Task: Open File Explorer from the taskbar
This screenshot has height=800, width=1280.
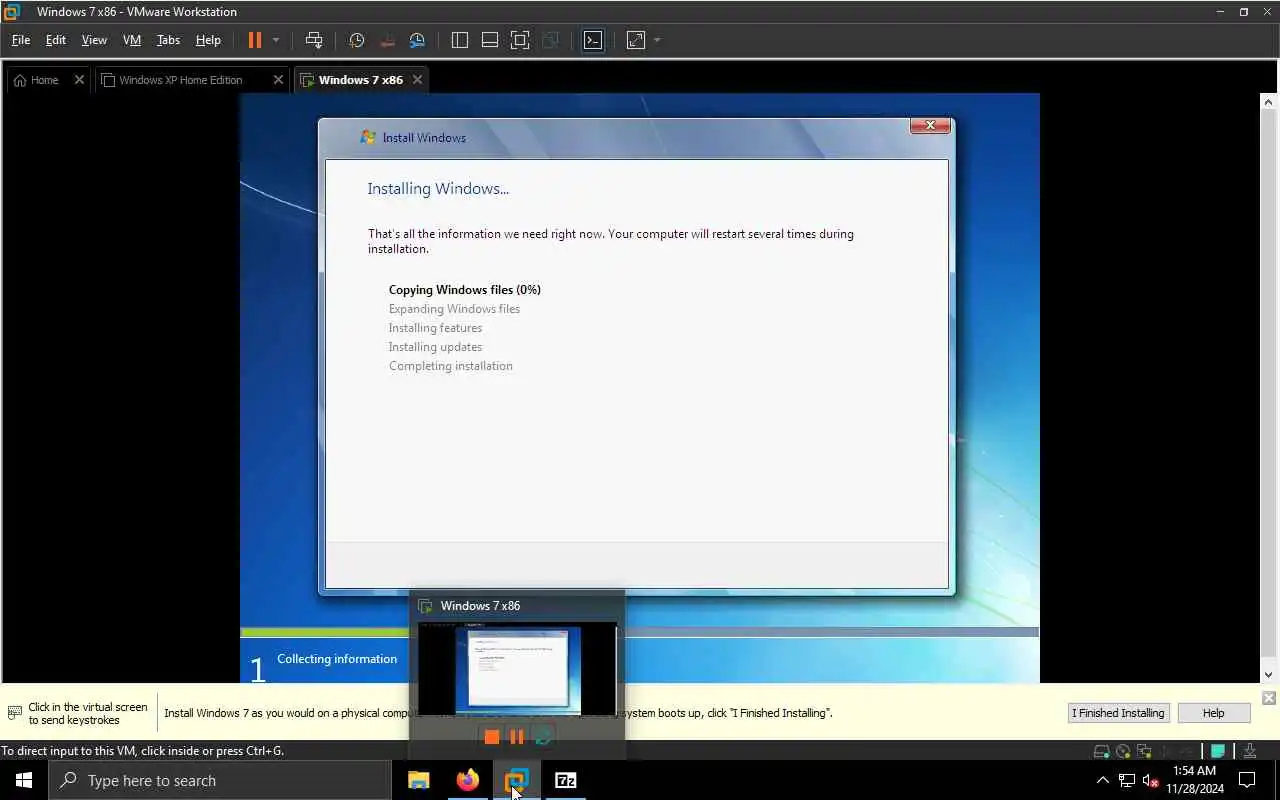Action: (x=419, y=780)
